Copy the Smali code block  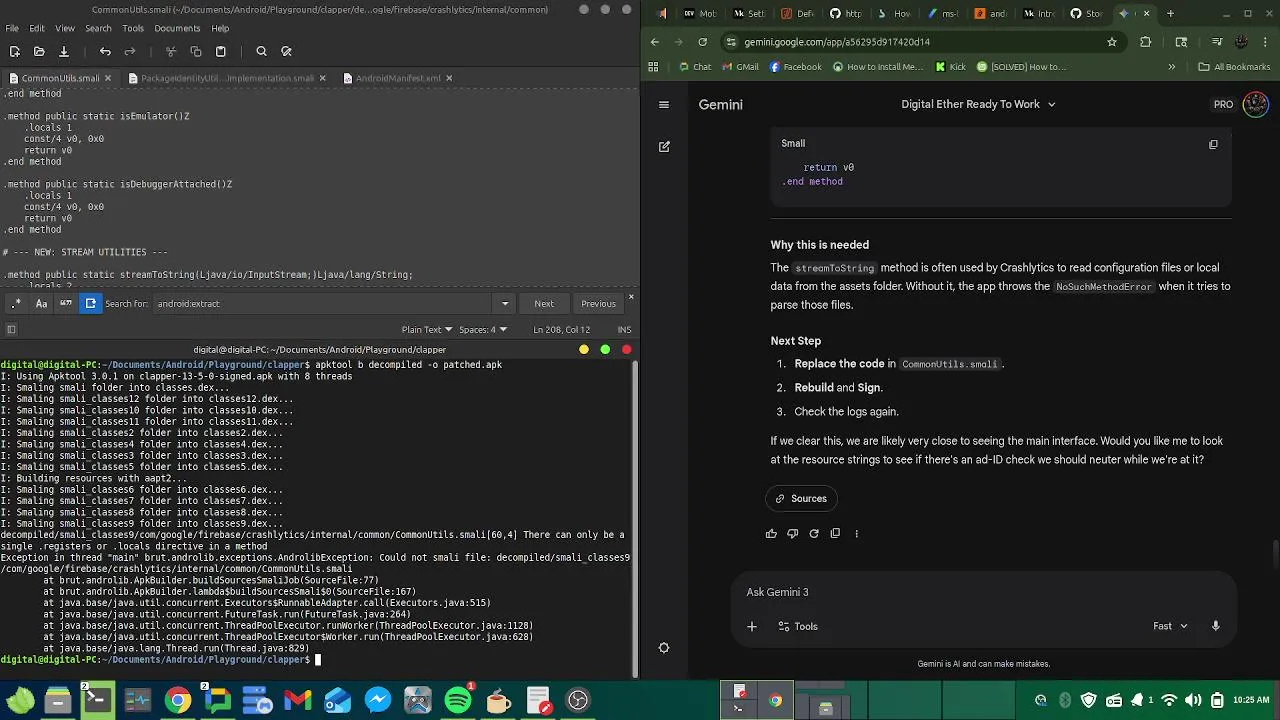pos(1213,144)
